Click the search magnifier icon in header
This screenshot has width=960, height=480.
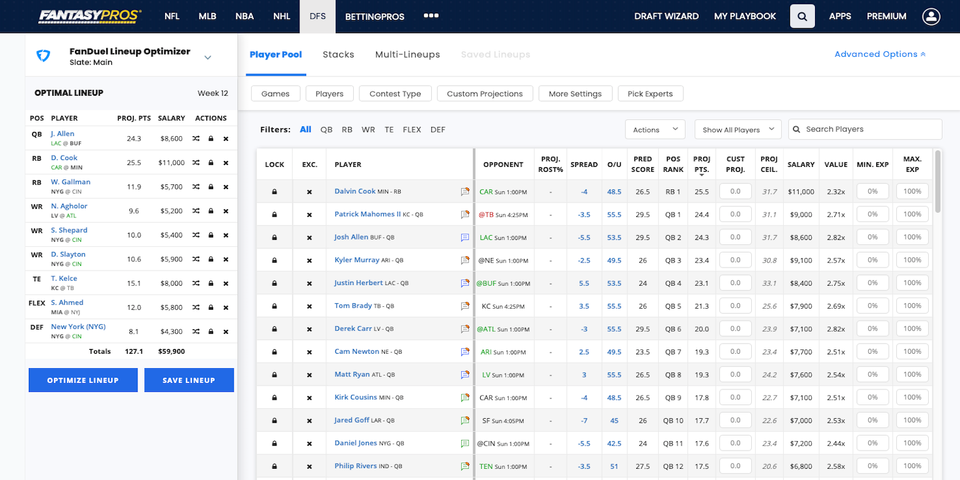pyautogui.click(x=802, y=17)
